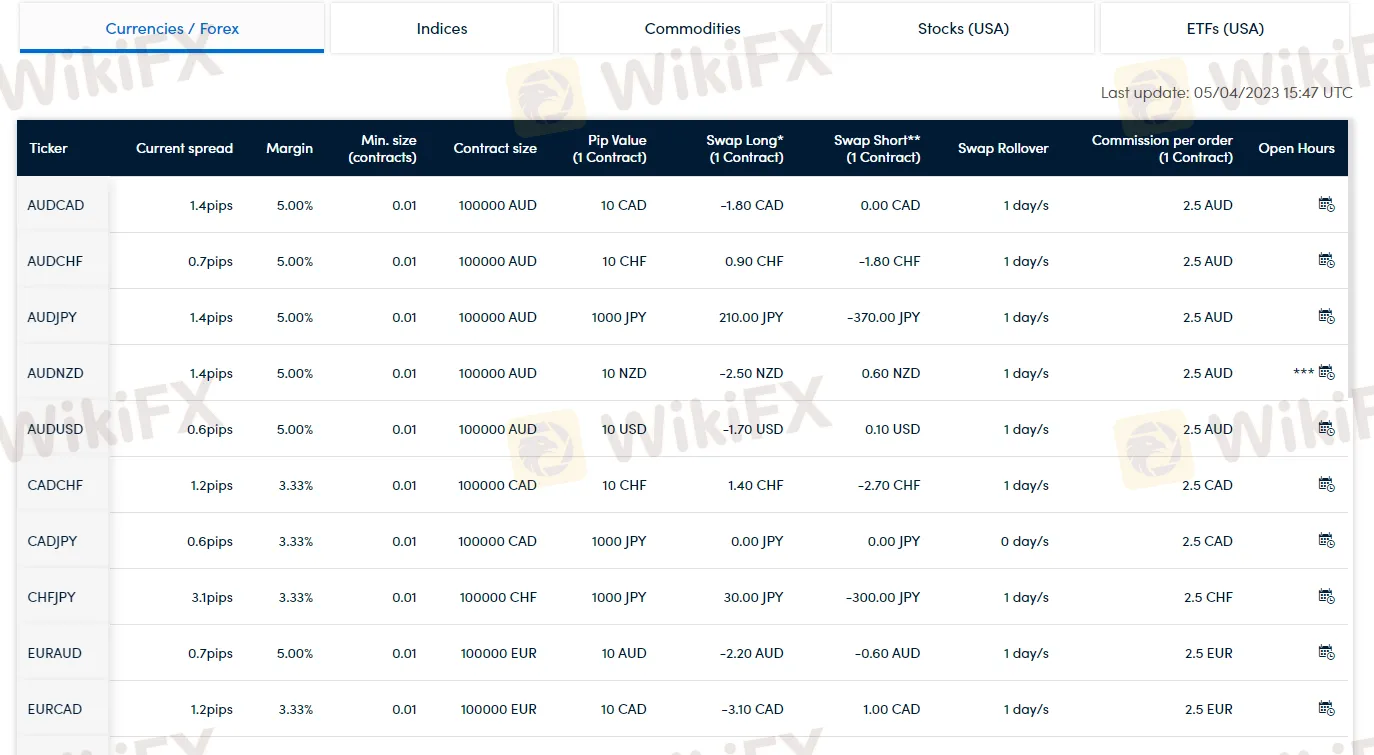Click the Commission per order column header
This screenshot has height=755, width=1374.
click(x=1161, y=148)
